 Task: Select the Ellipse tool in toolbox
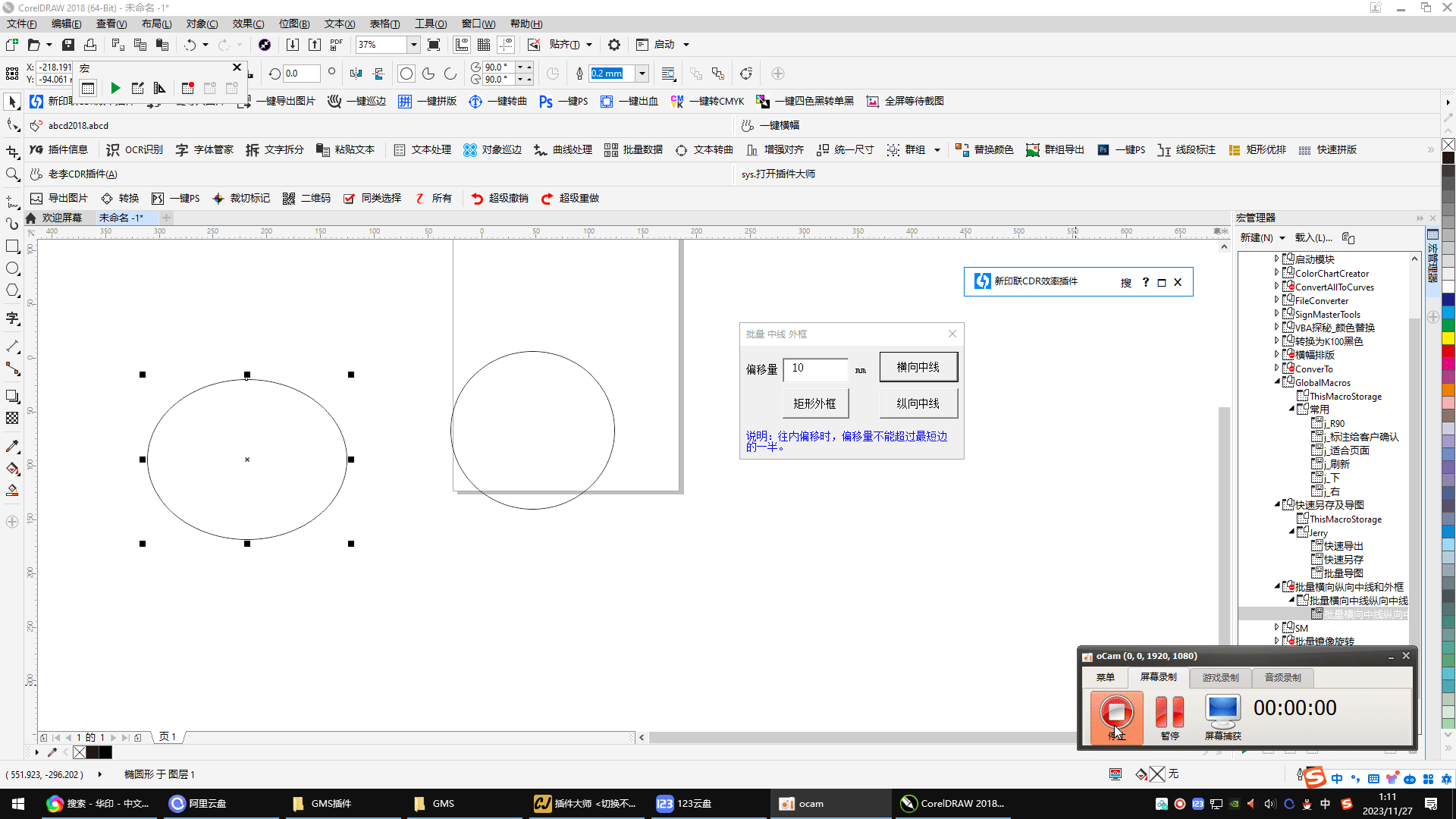[x=12, y=268]
